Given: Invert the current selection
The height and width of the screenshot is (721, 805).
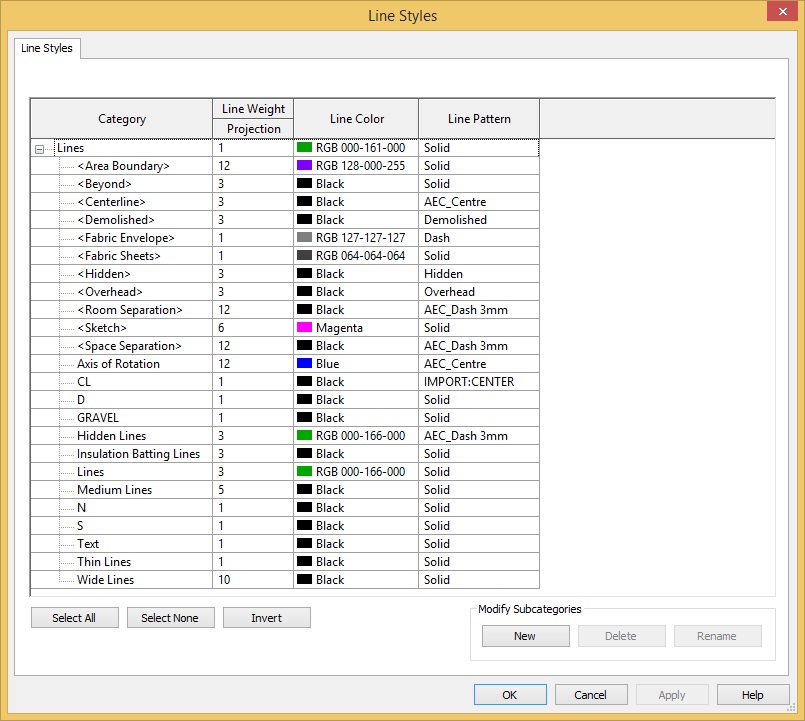Looking at the screenshot, I should click(x=266, y=617).
